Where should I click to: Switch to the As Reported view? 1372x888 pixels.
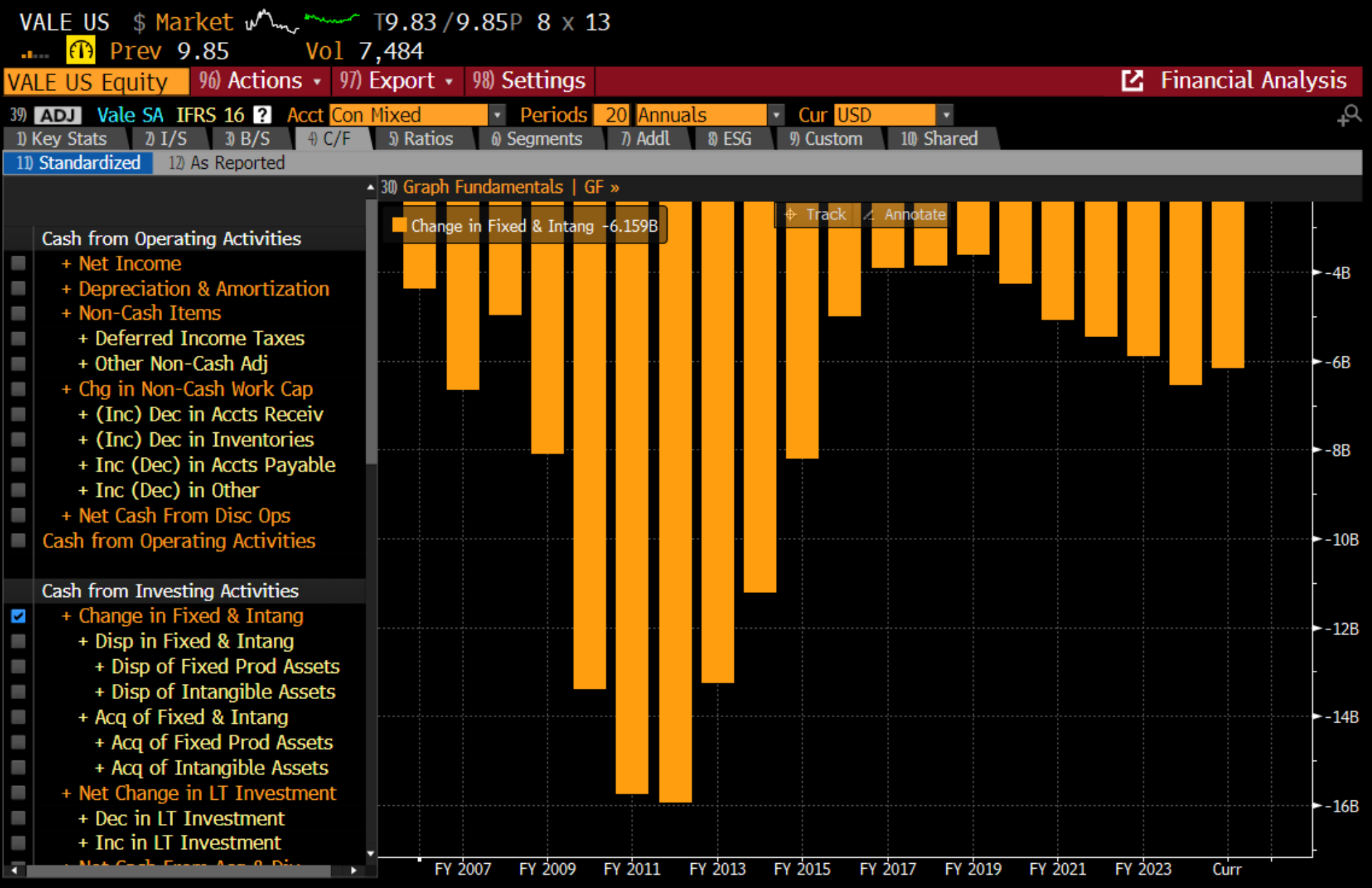pos(228,163)
